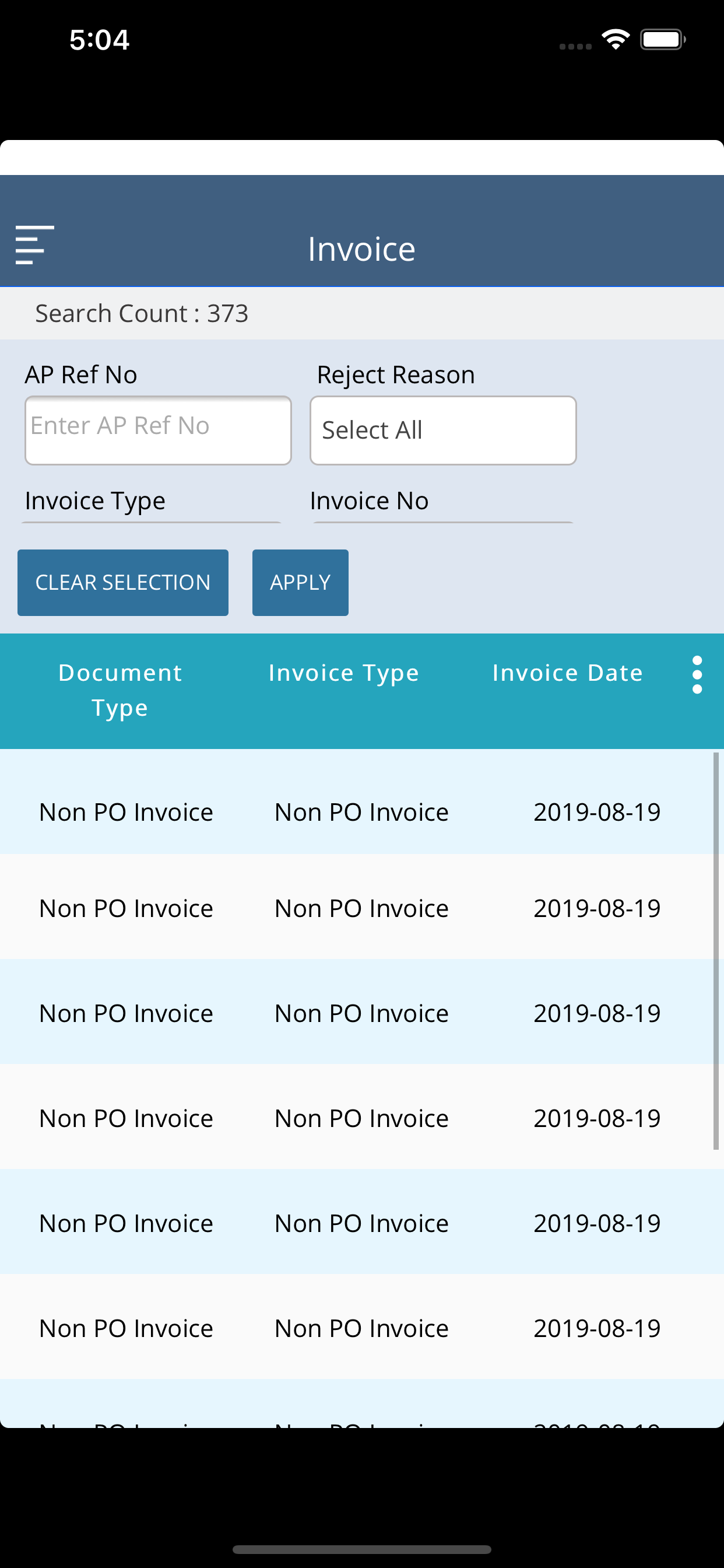The image size is (724, 1568).
Task: Tap the home indicator bar
Action: coord(361,1549)
